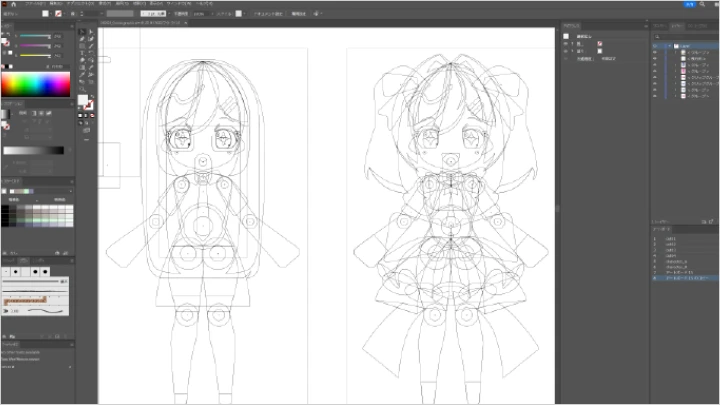Select the Zoom magnifier tool
Image resolution: width=720 pixels, height=405 pixels.
coord(82,89)
